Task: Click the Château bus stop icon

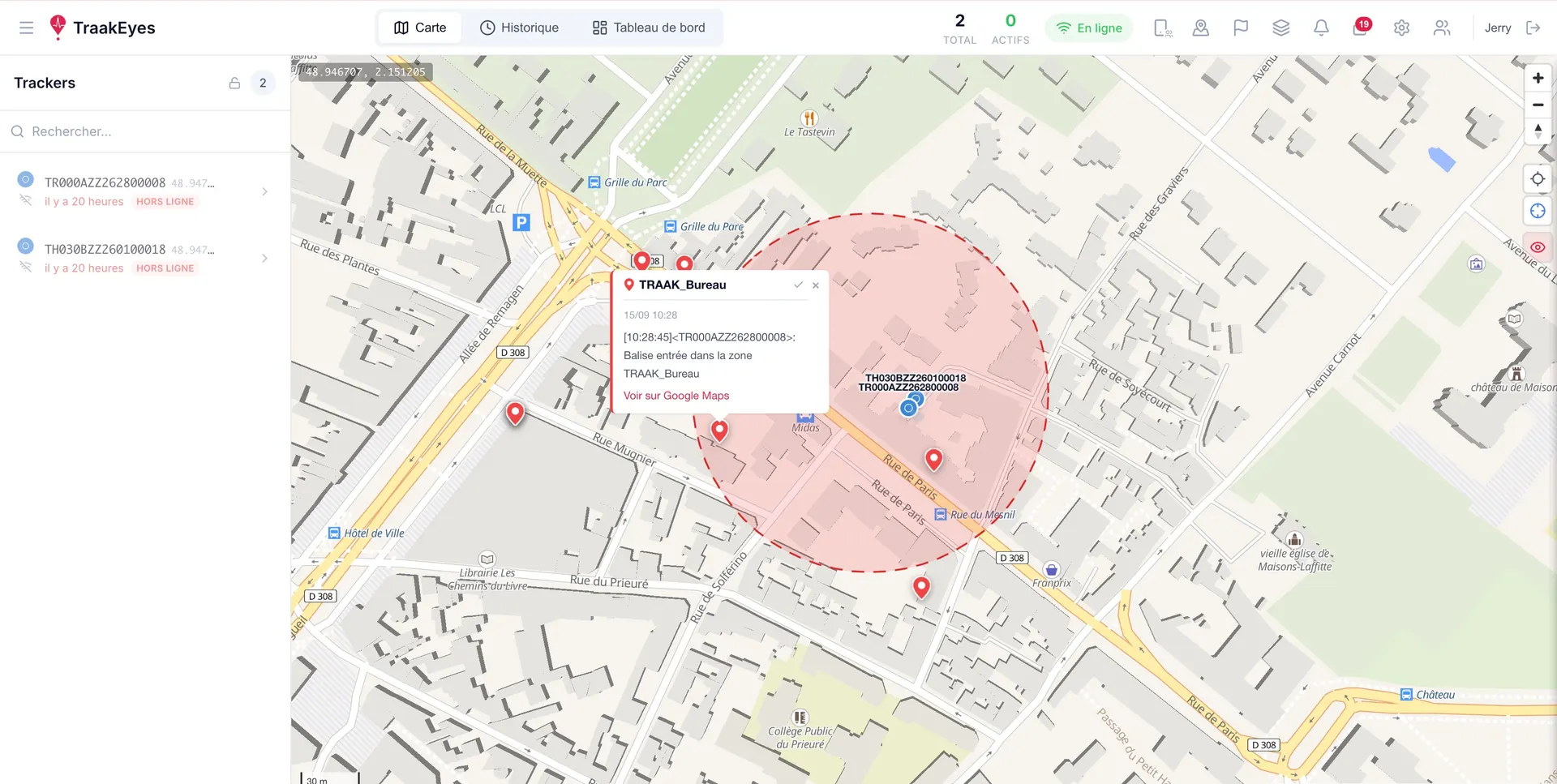Action: pyautogui.click(x=1406, y=695)
